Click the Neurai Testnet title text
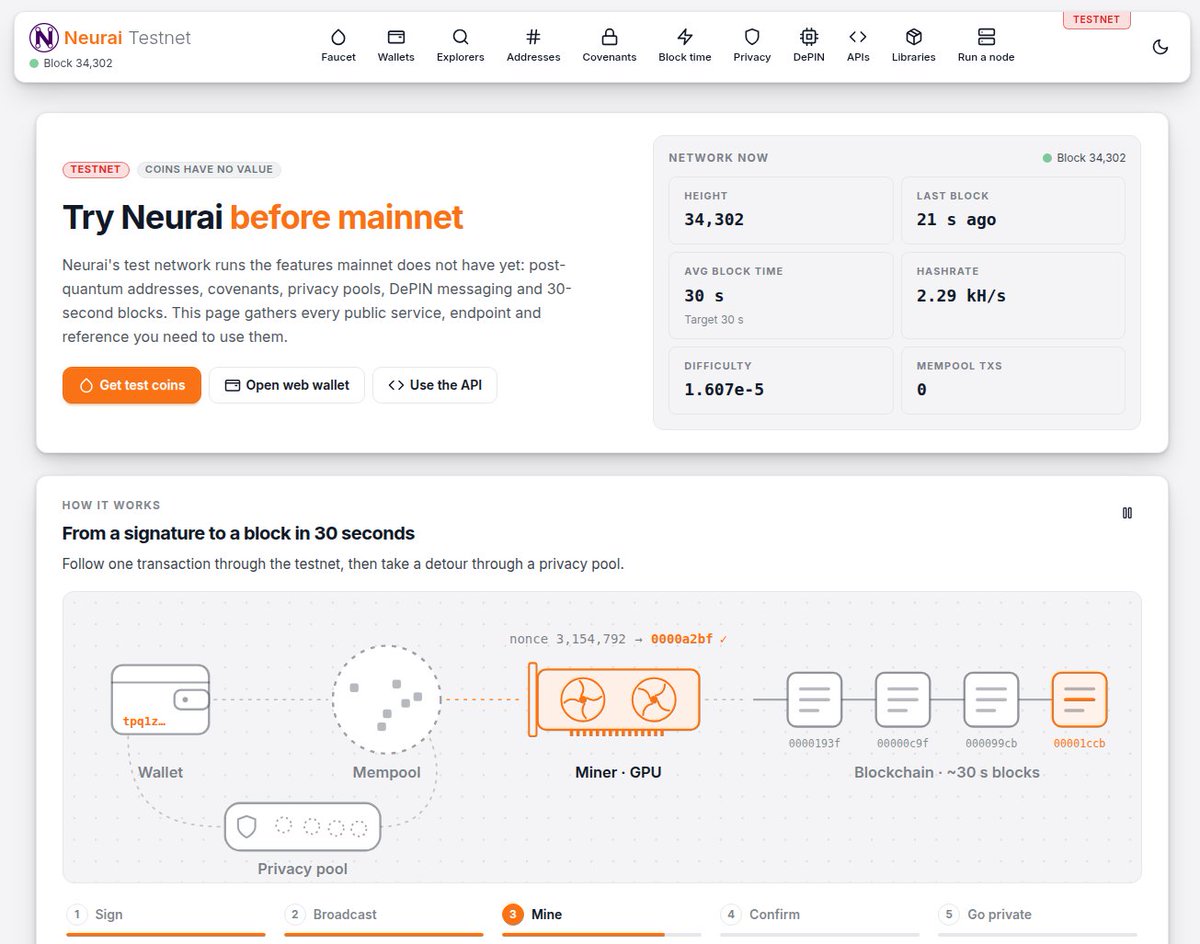Screen dimensions: 1200x944 [x=127, y=38]
